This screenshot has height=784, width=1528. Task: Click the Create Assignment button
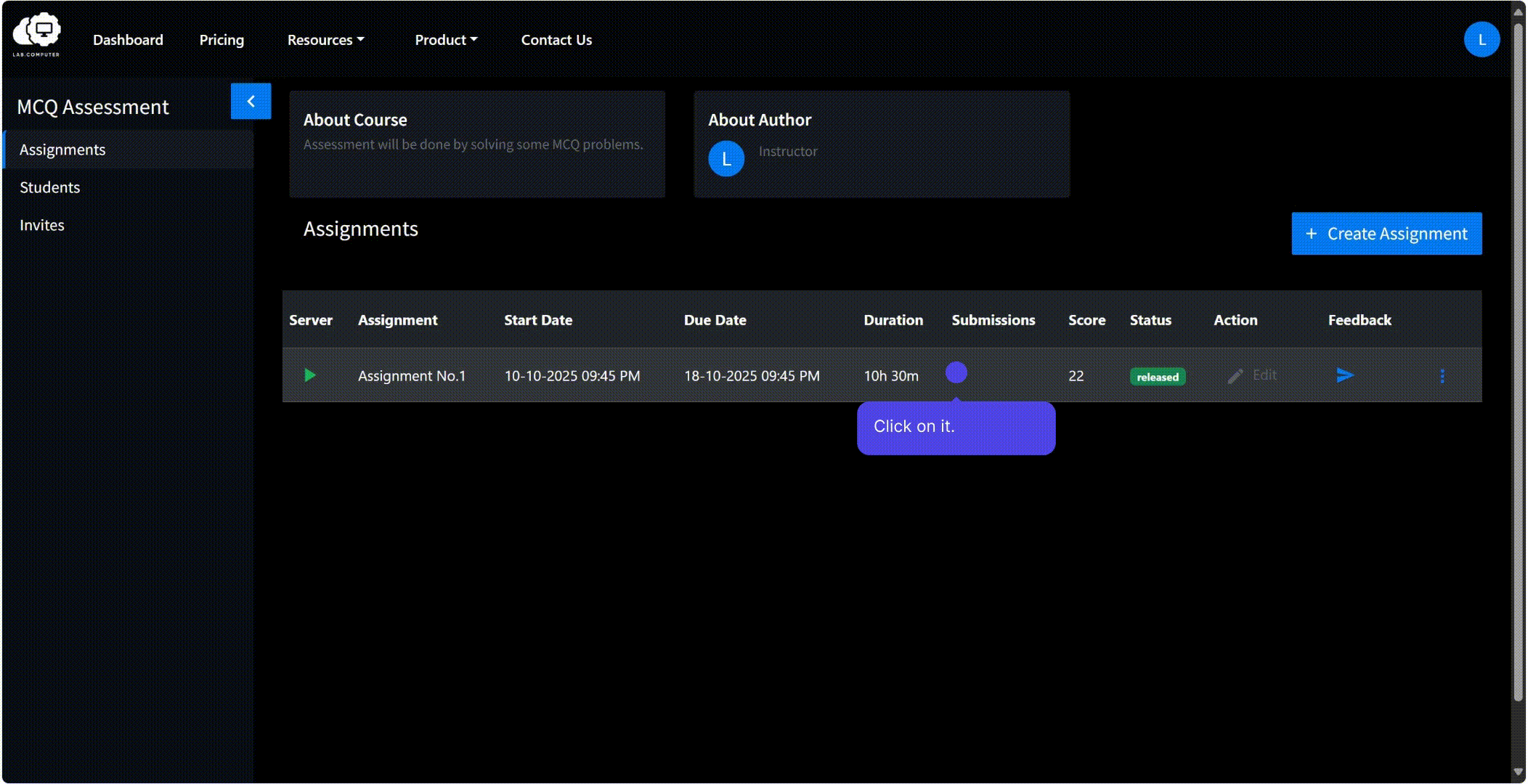1386,234
